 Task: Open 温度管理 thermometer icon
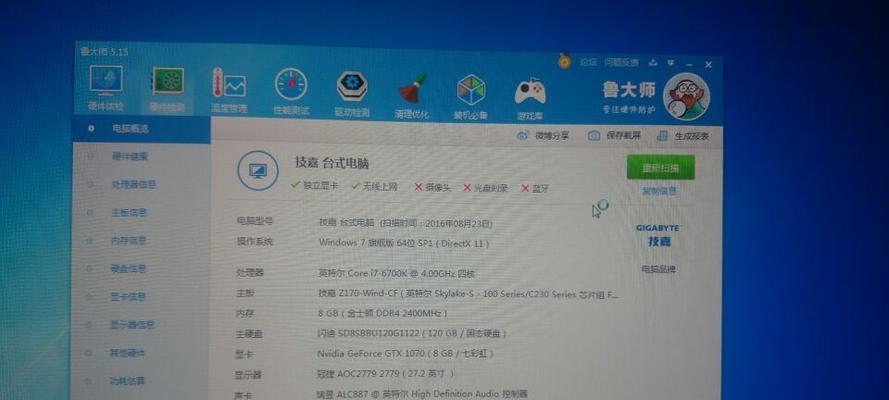click(229, 83)
